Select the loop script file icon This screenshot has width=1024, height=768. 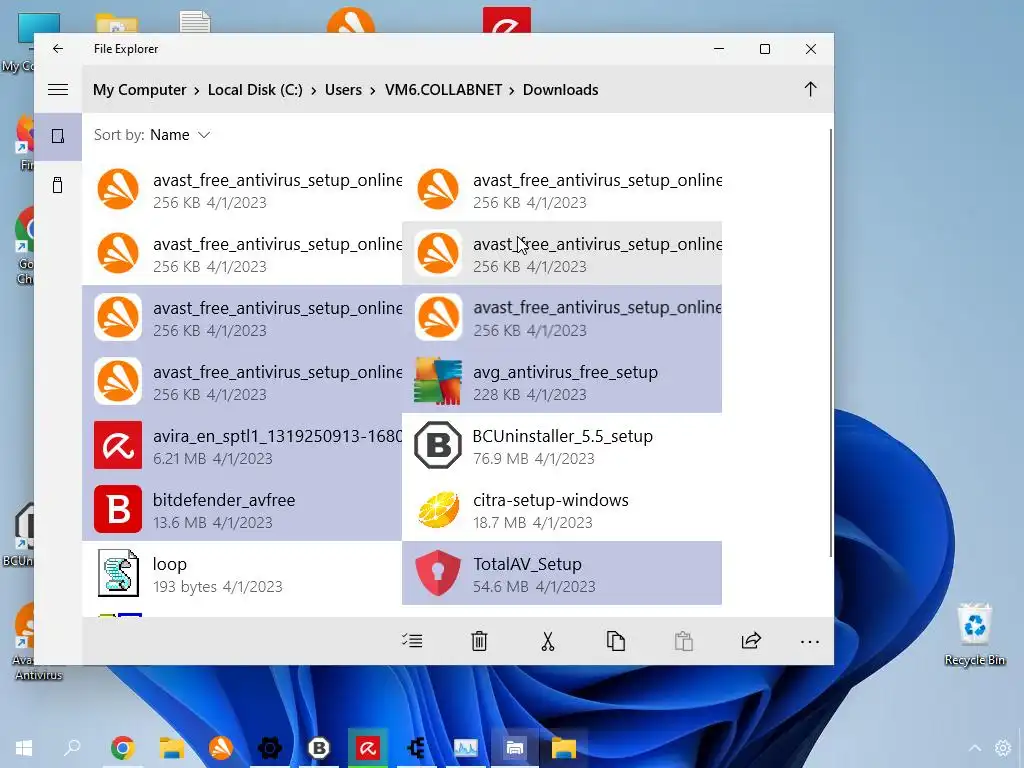click(118, 573)
